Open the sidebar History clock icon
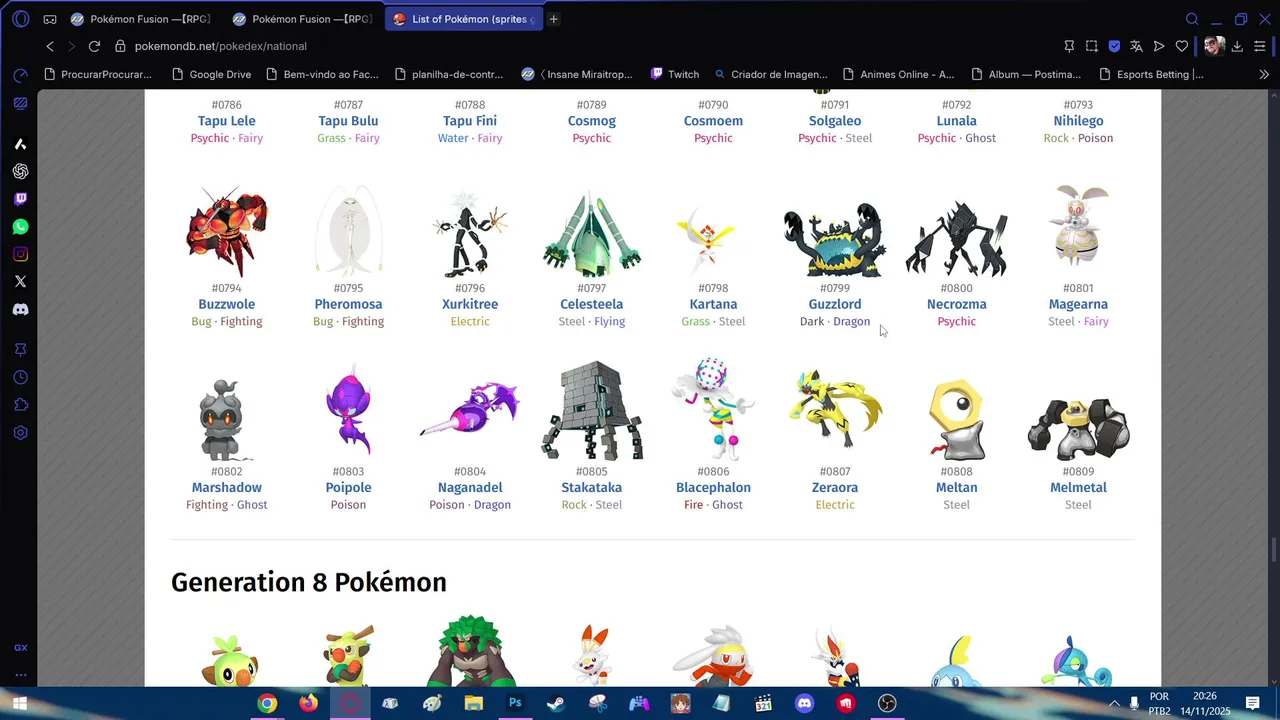Image resolution: width=1280 pixels, height=720 pixels. point(20,377)
